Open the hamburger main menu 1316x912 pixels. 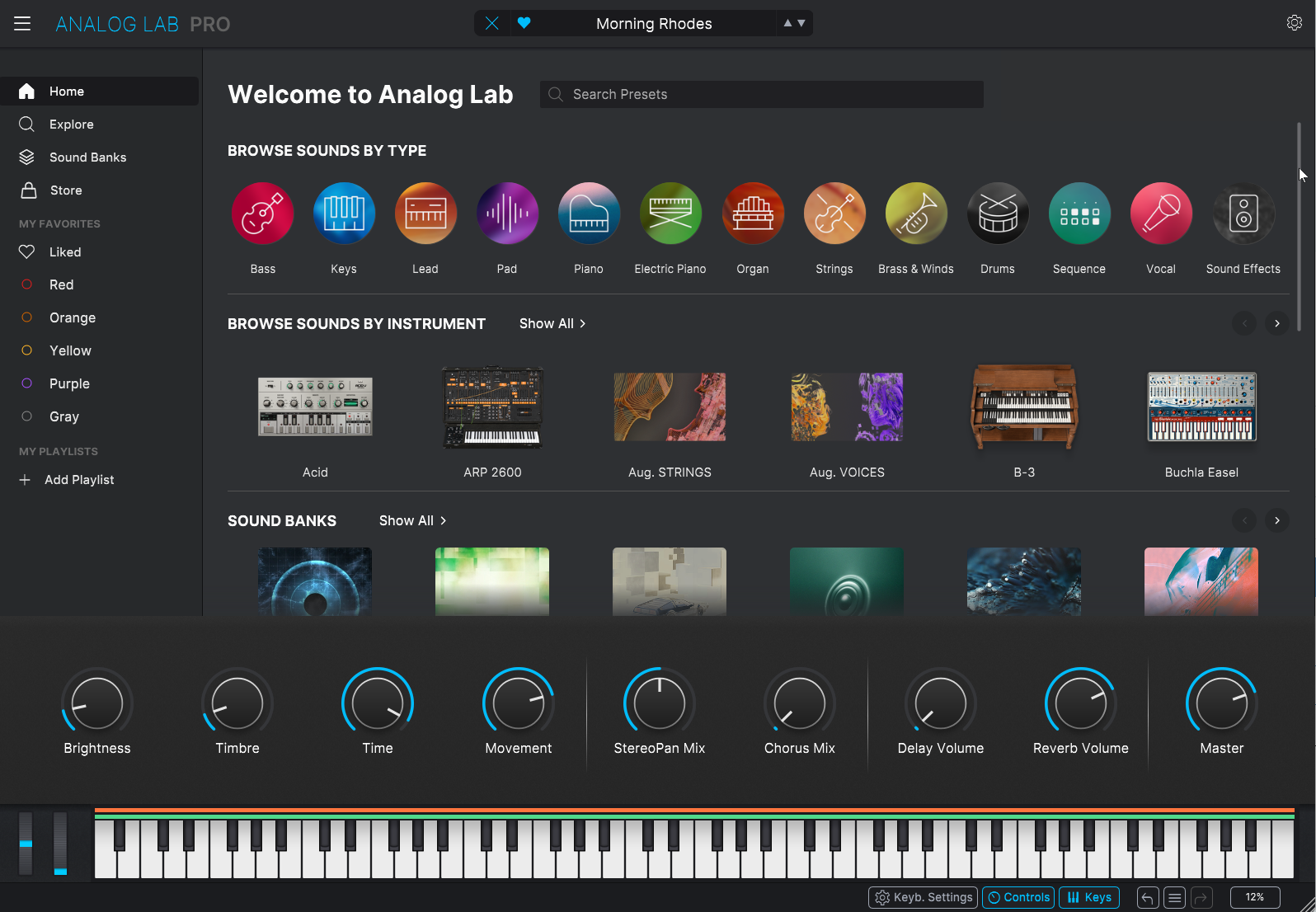[x=22, y=24]
